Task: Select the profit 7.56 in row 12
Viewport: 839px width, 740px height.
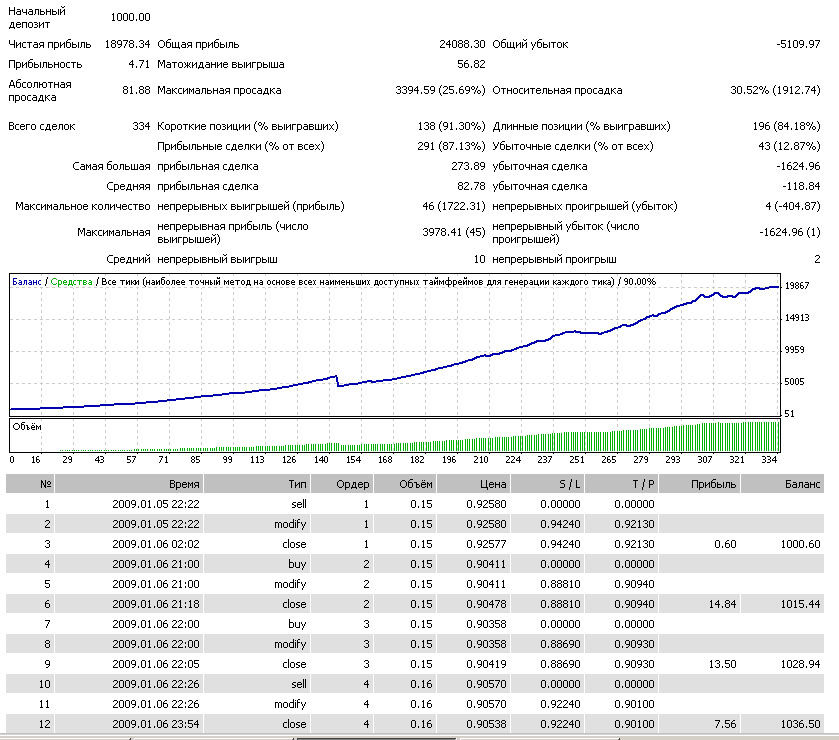Action: 725,724
